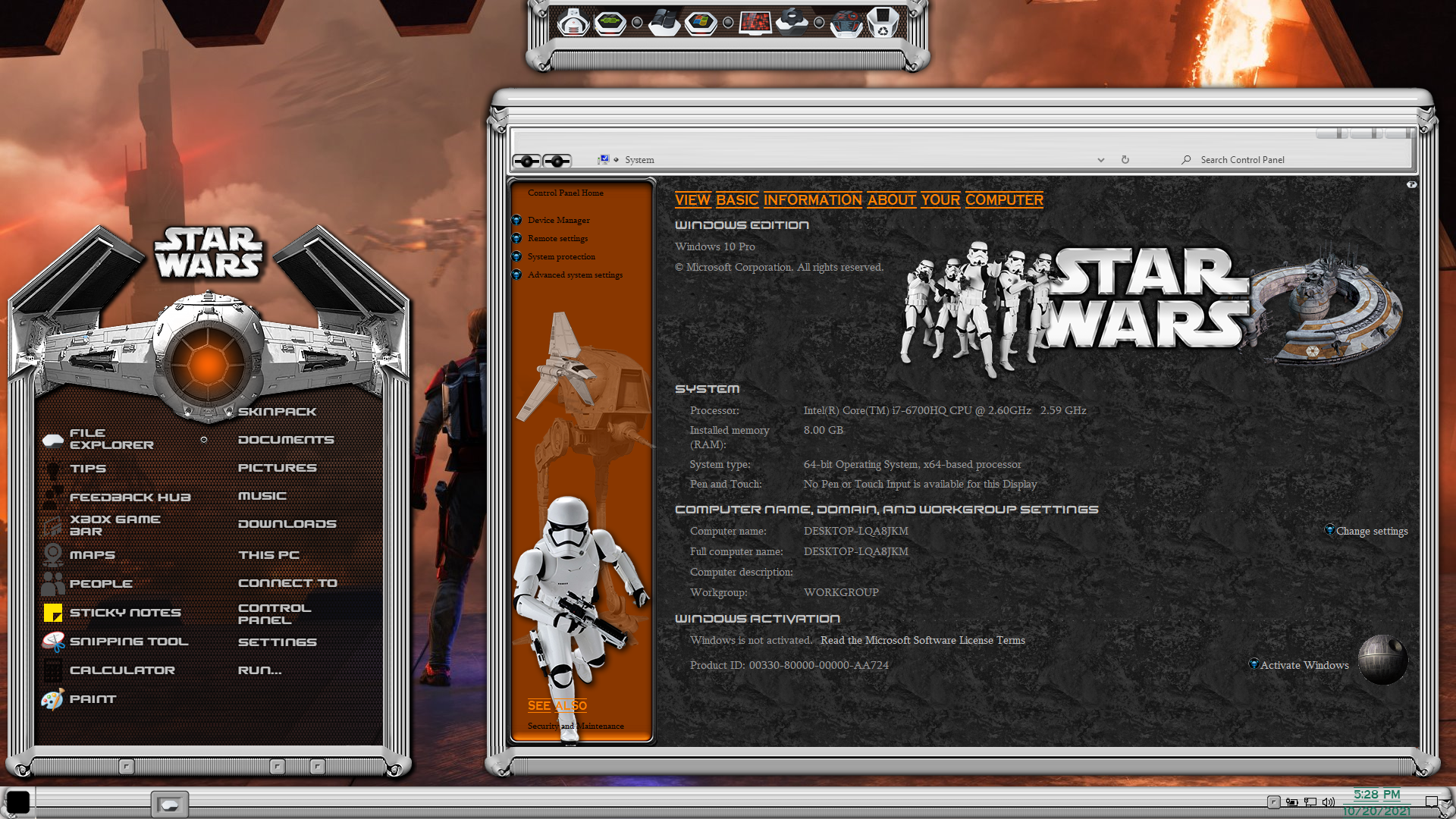Click the red monitor dock icon
The width and height of the screenshot is (1456, 819).
(x=755, y=23)
